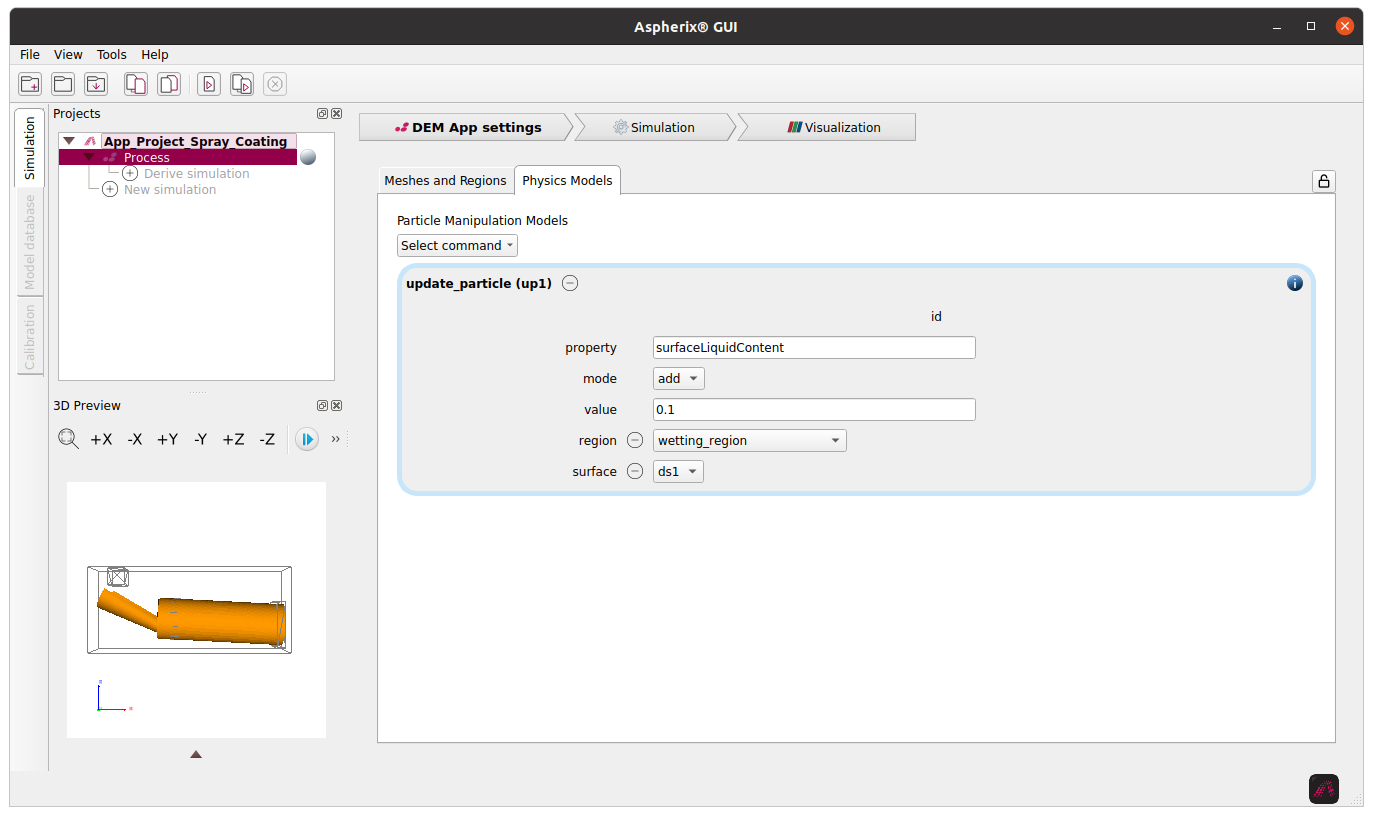Open the surface dropdown showing ds1
Image resolution: width=1373 pixels, height=816 pixels.
click(679, 472)
